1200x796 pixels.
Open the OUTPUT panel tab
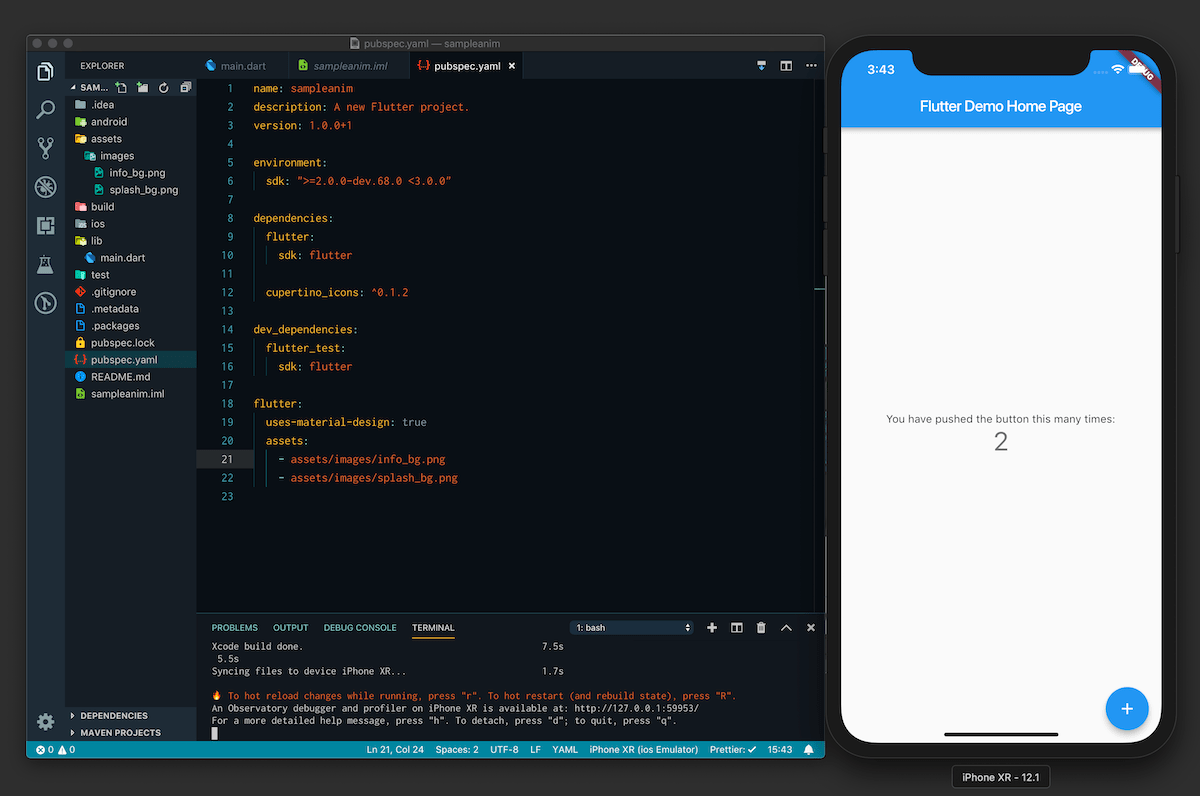click(x=291, y=628)
